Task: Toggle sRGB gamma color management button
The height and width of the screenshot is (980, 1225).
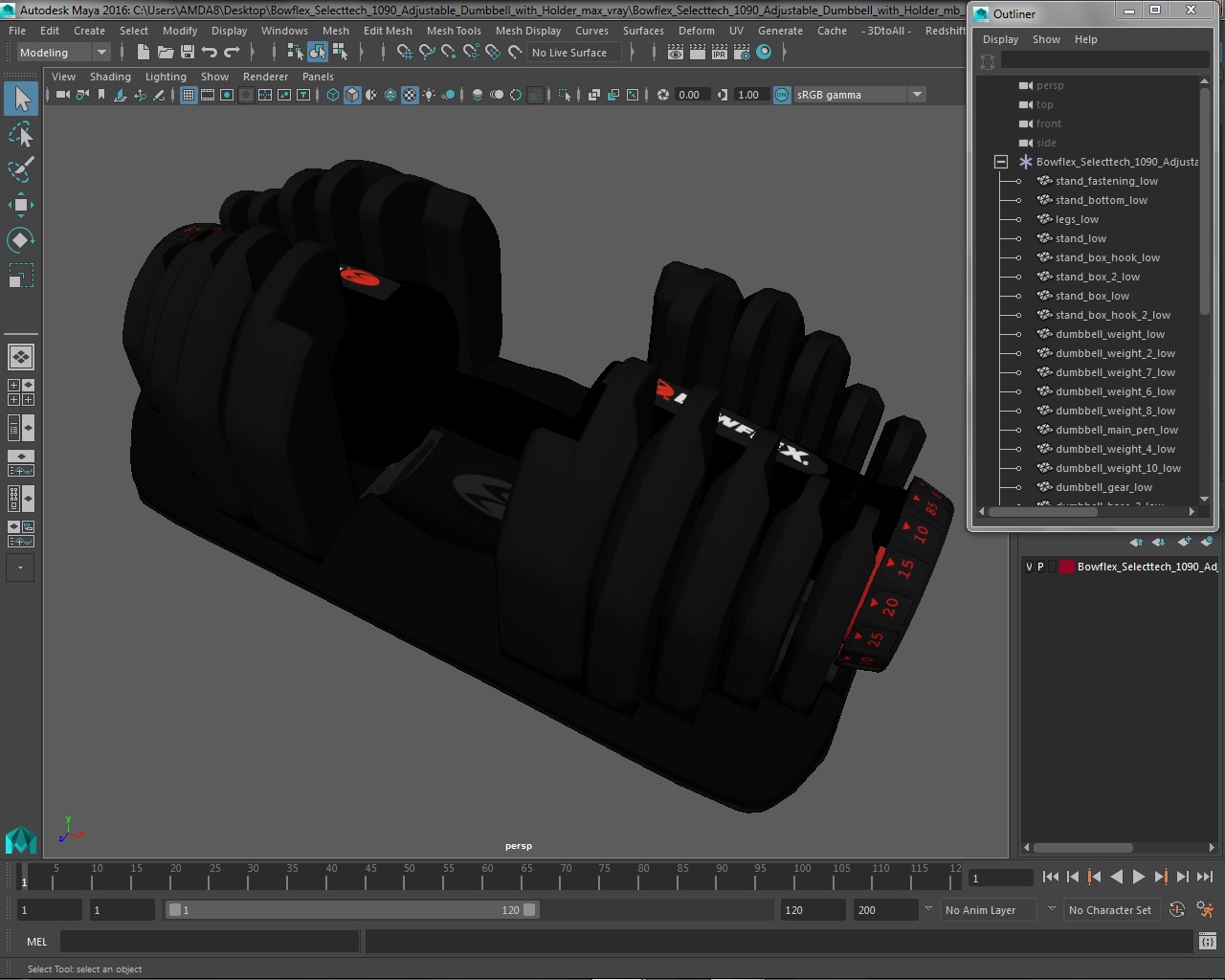Action: coord(782,95)
